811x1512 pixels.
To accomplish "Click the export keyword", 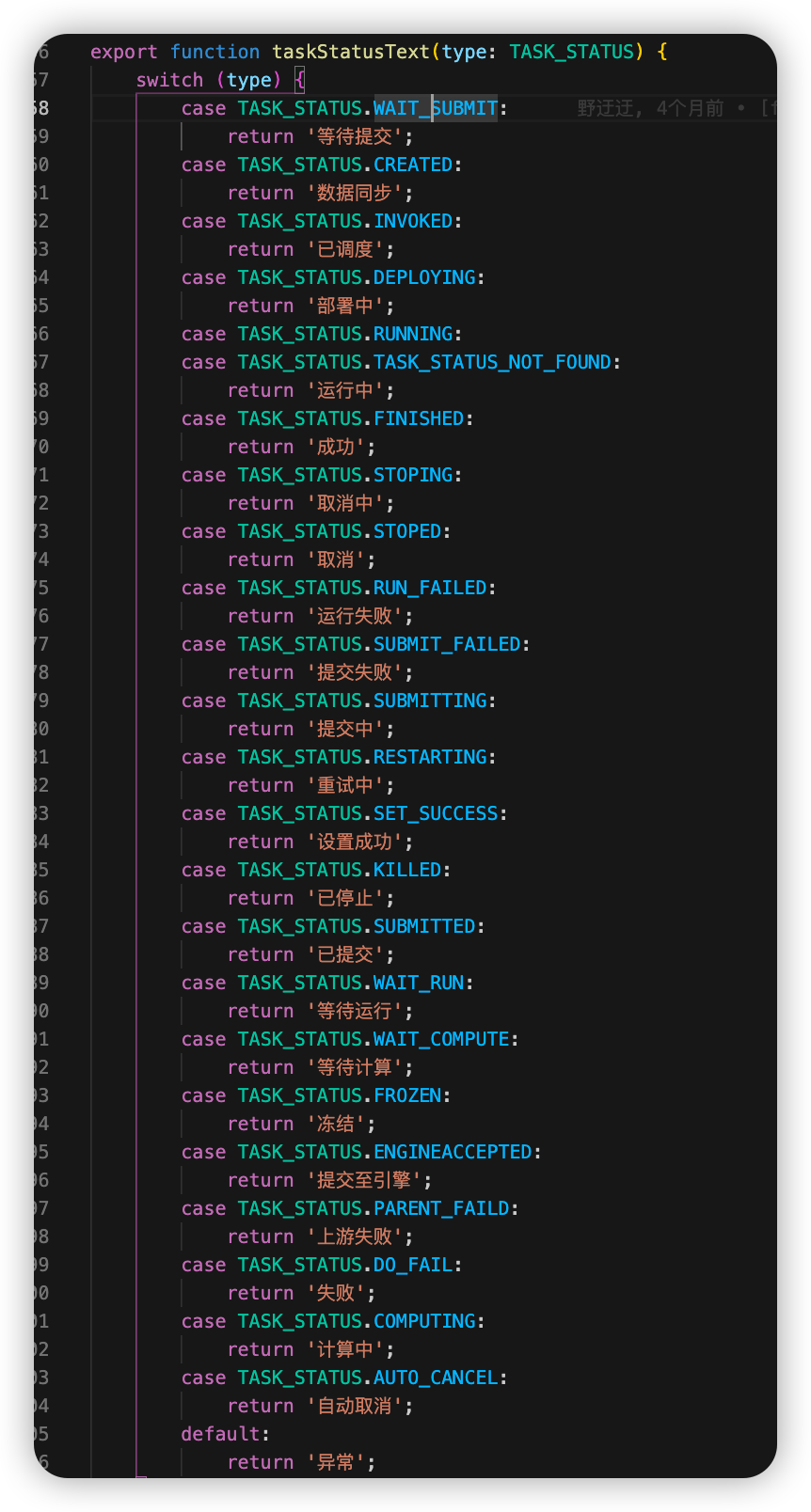I will click(x=124, y=52).
